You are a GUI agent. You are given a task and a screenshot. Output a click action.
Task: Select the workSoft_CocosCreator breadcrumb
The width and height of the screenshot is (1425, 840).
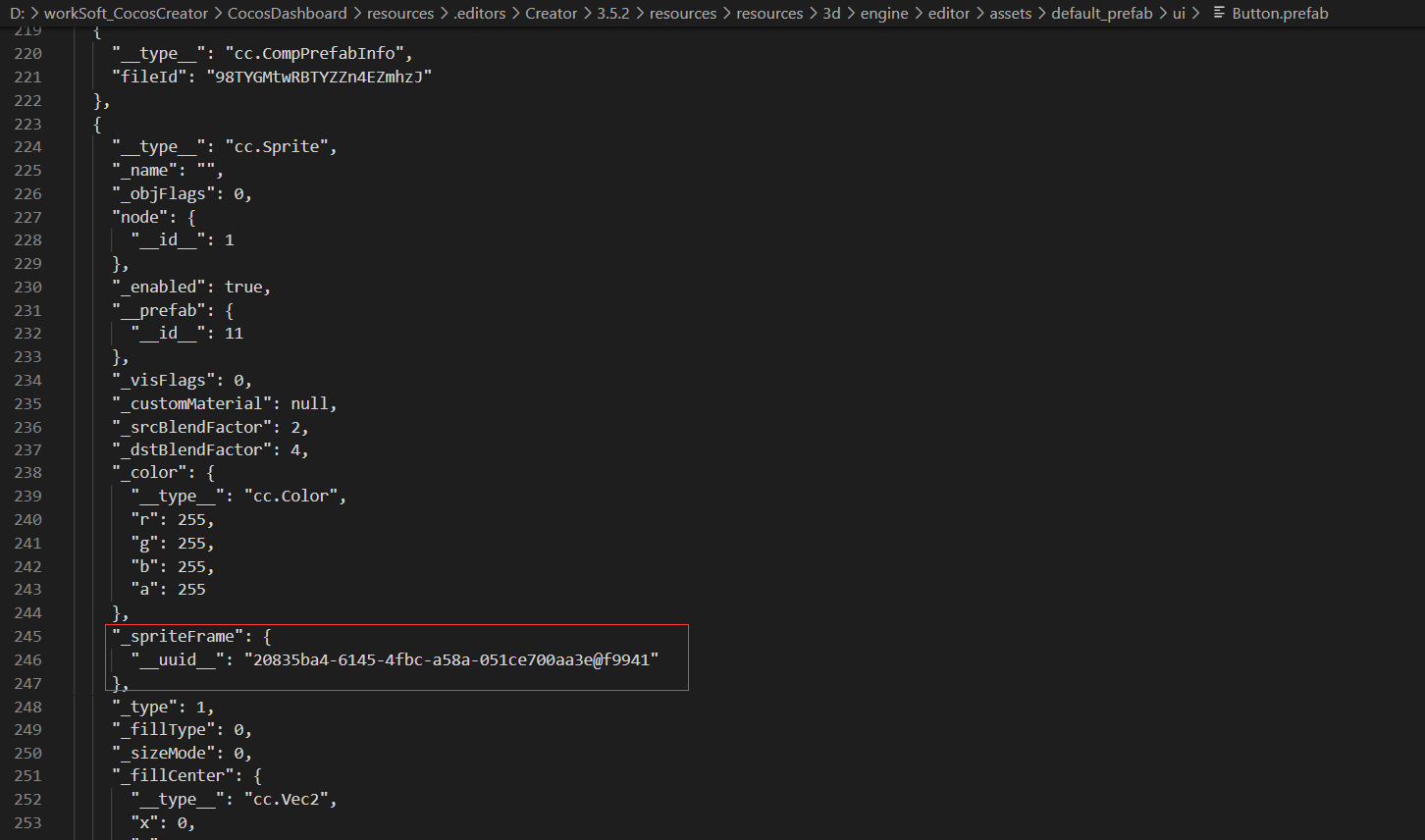click(x=126, y=14)
